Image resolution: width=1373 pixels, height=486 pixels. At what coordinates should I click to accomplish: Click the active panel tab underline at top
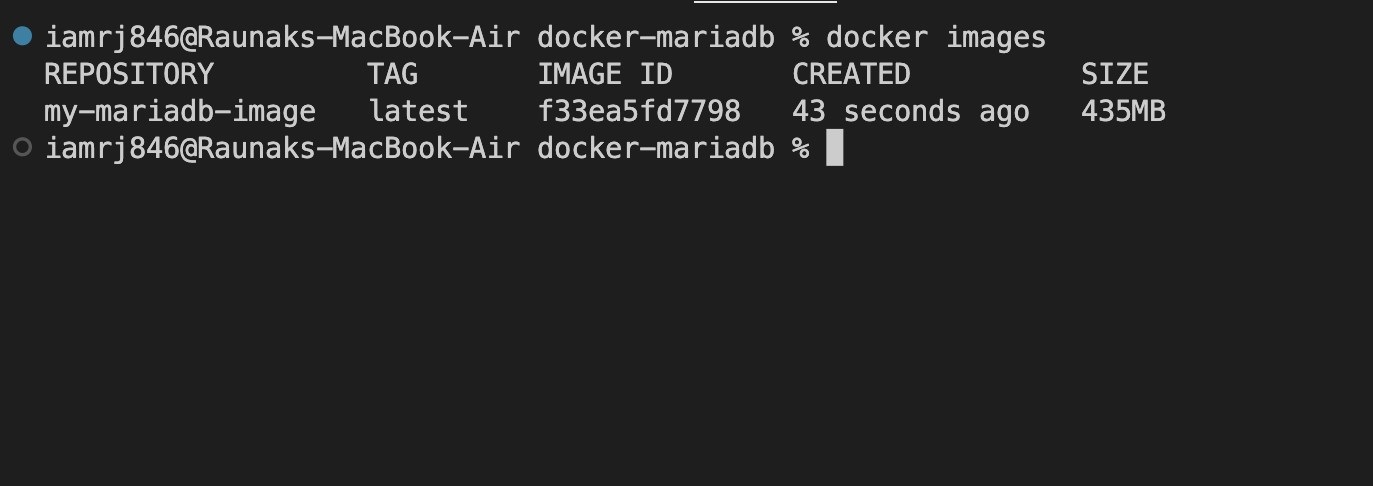(x=751, y=2)
